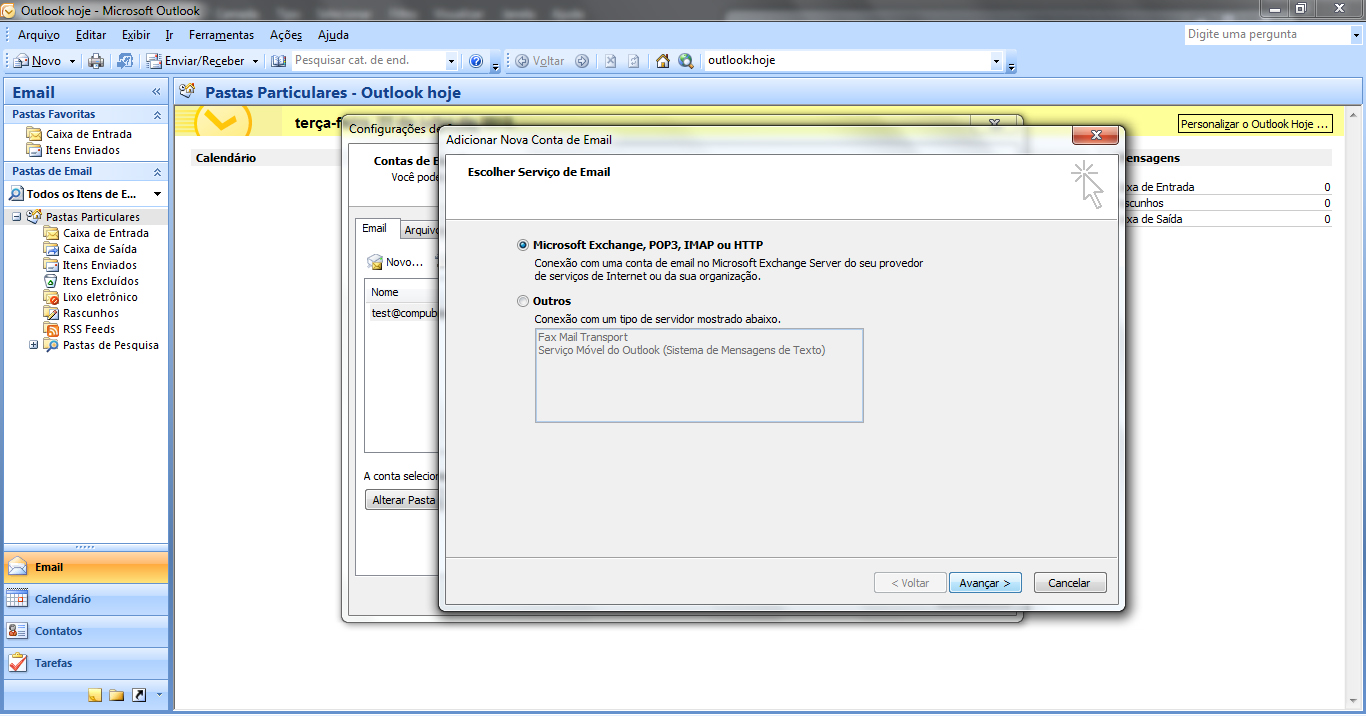Select Serviço Móvel do Outlook in the list
The image size is (1366, 716).
point(682,350)
